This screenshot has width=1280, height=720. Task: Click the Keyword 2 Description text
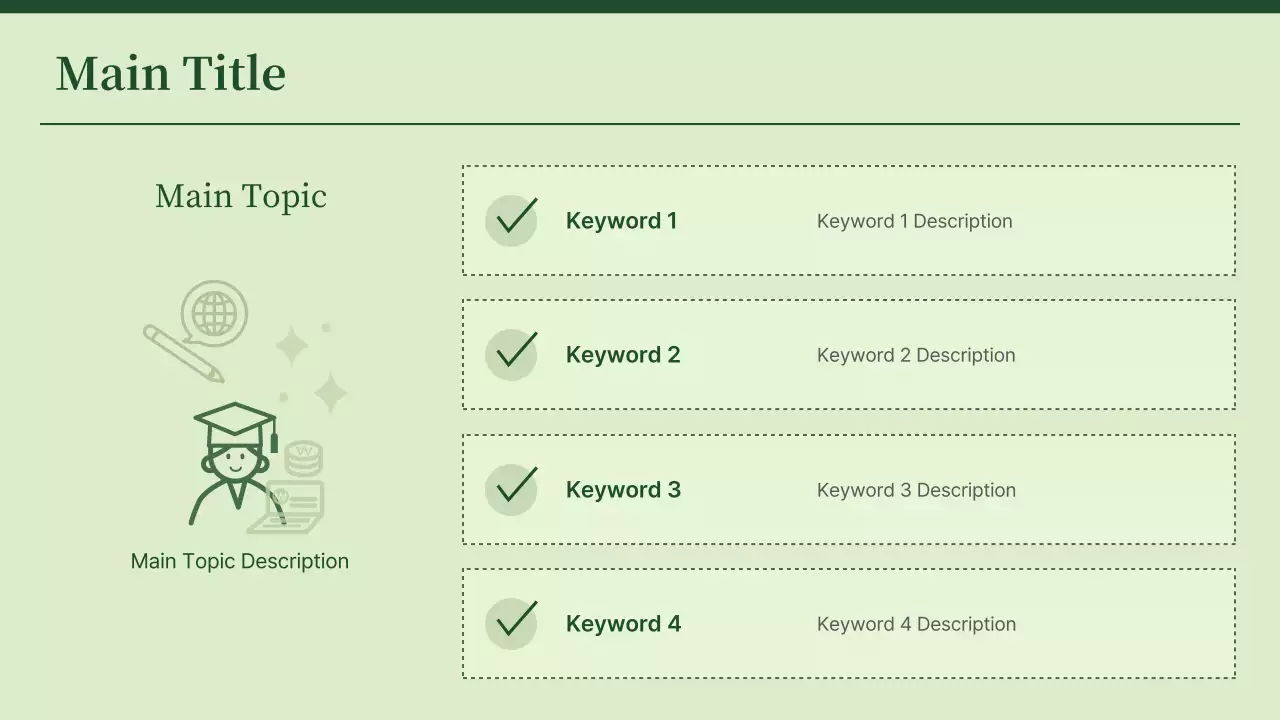pos(916,355)
